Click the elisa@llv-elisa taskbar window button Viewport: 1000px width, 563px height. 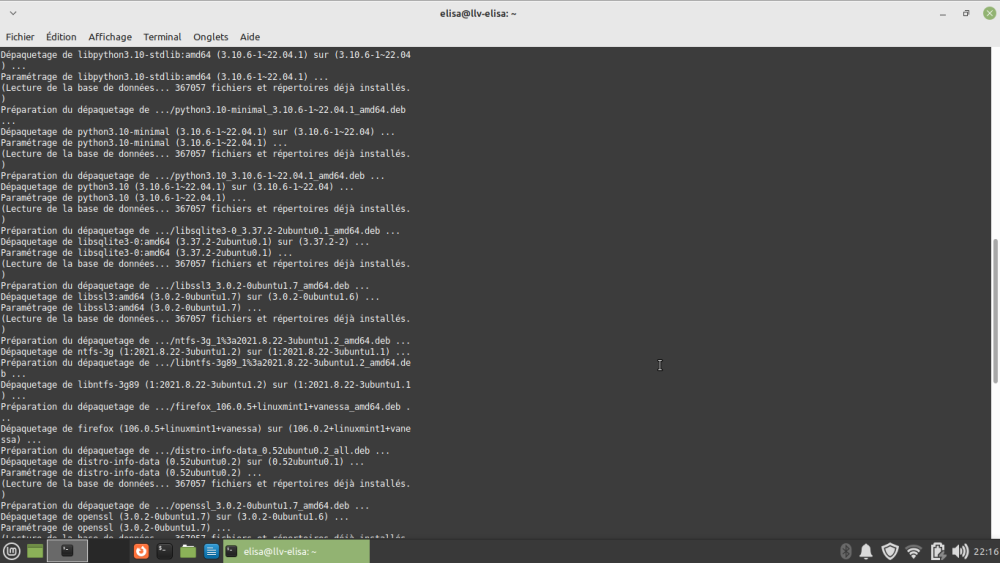296,552
